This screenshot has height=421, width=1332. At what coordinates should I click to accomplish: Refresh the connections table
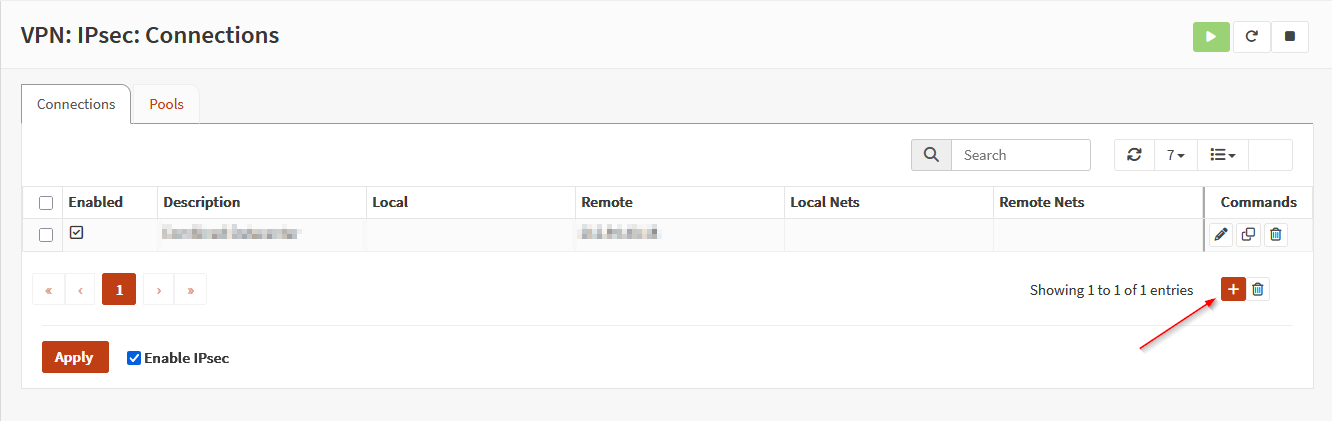coord(1134,155)
